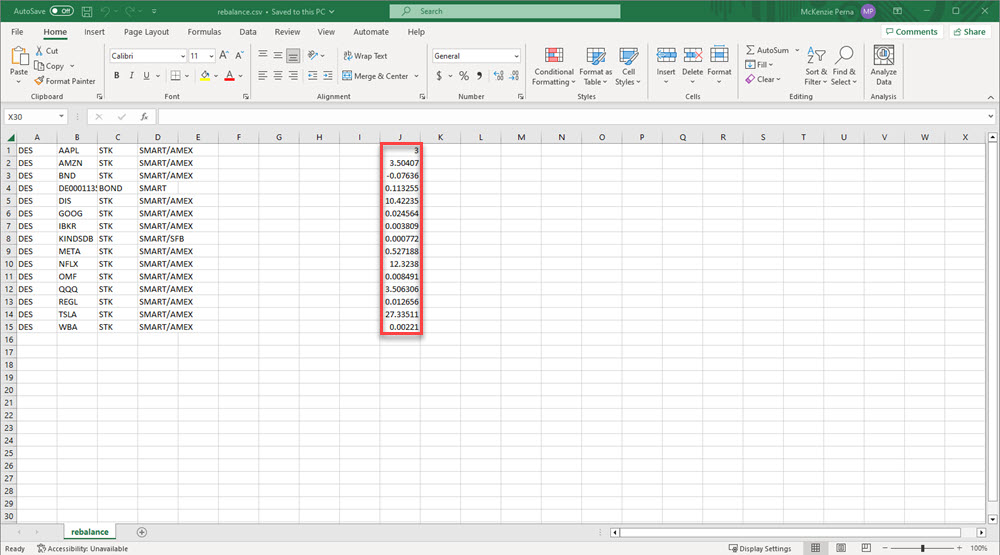Open the Comments pane button
The width and height of the screenshot is (1000, 555).
pos(912,32)
